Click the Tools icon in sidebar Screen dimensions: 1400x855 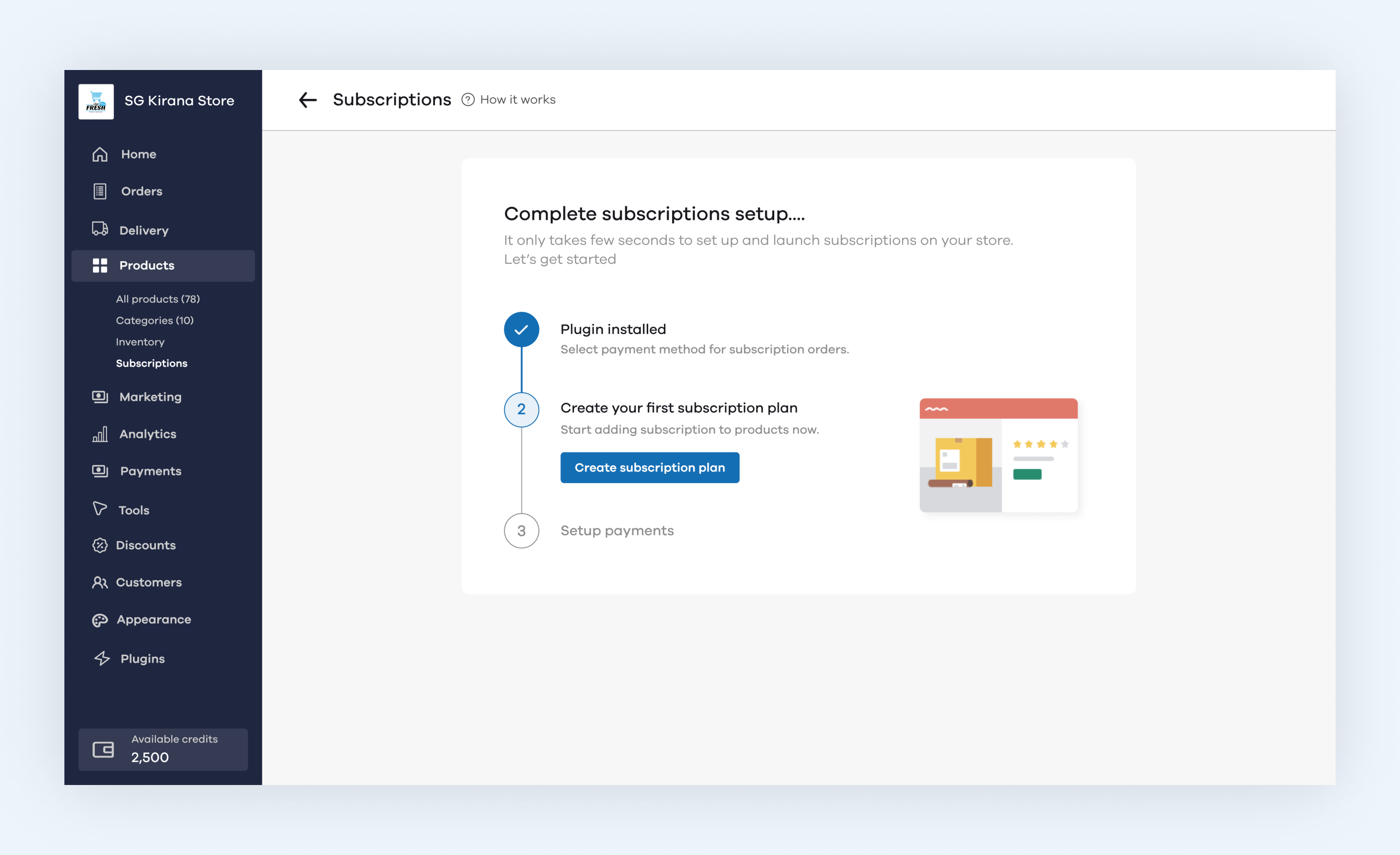(x=100, y=508)
